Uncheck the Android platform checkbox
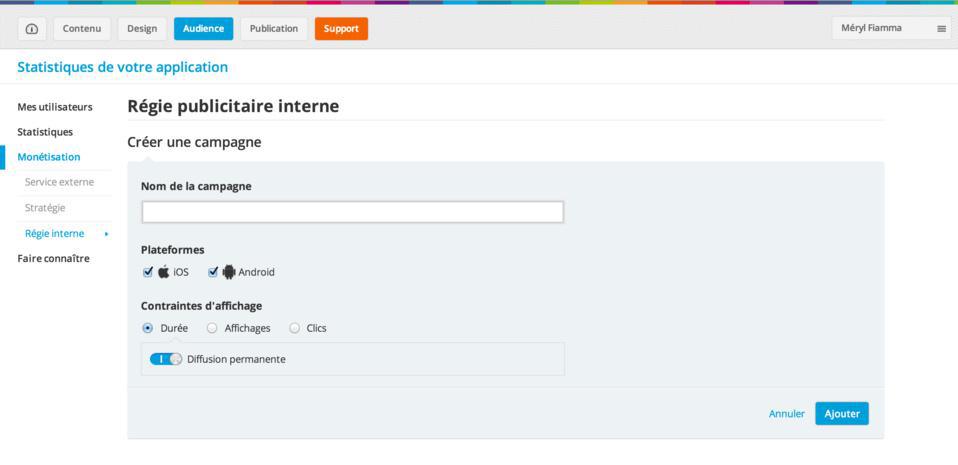This screenshot has height=465, width=958. pos(213,272)
